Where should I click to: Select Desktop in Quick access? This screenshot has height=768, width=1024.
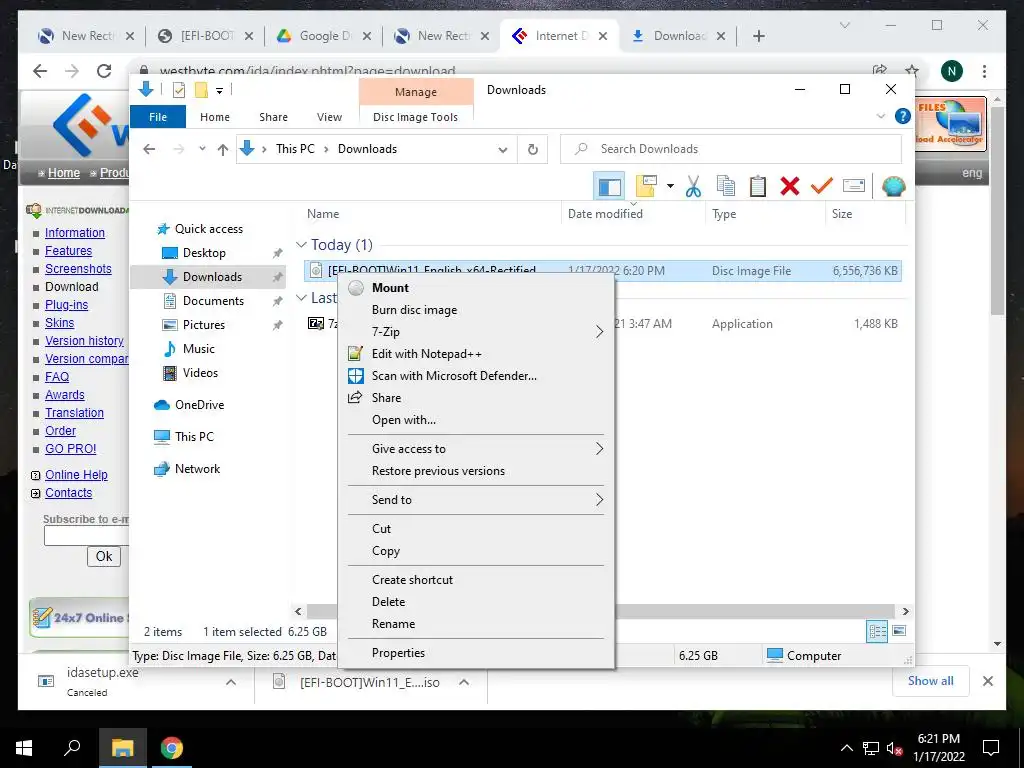coord(204,253)
